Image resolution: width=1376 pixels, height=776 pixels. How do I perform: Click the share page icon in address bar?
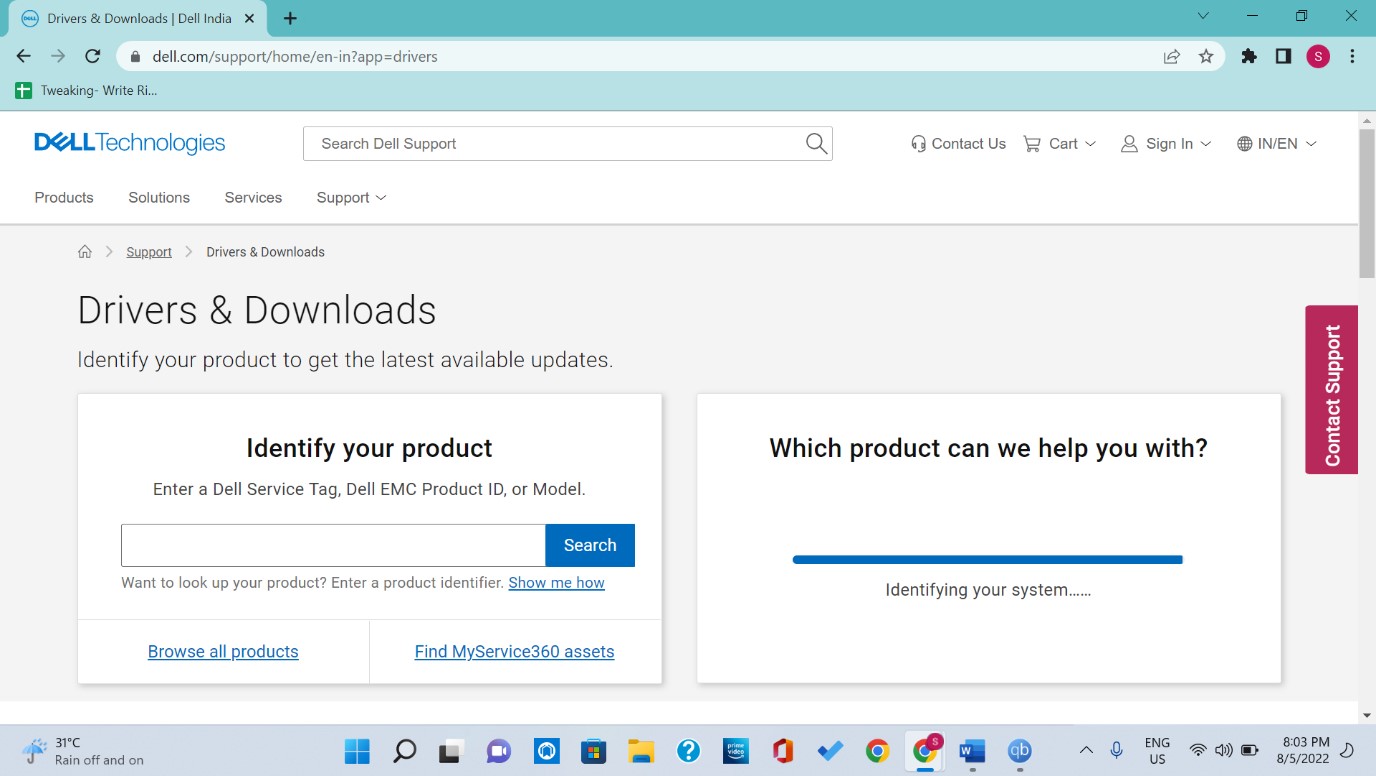click(x=1171, y=57)
